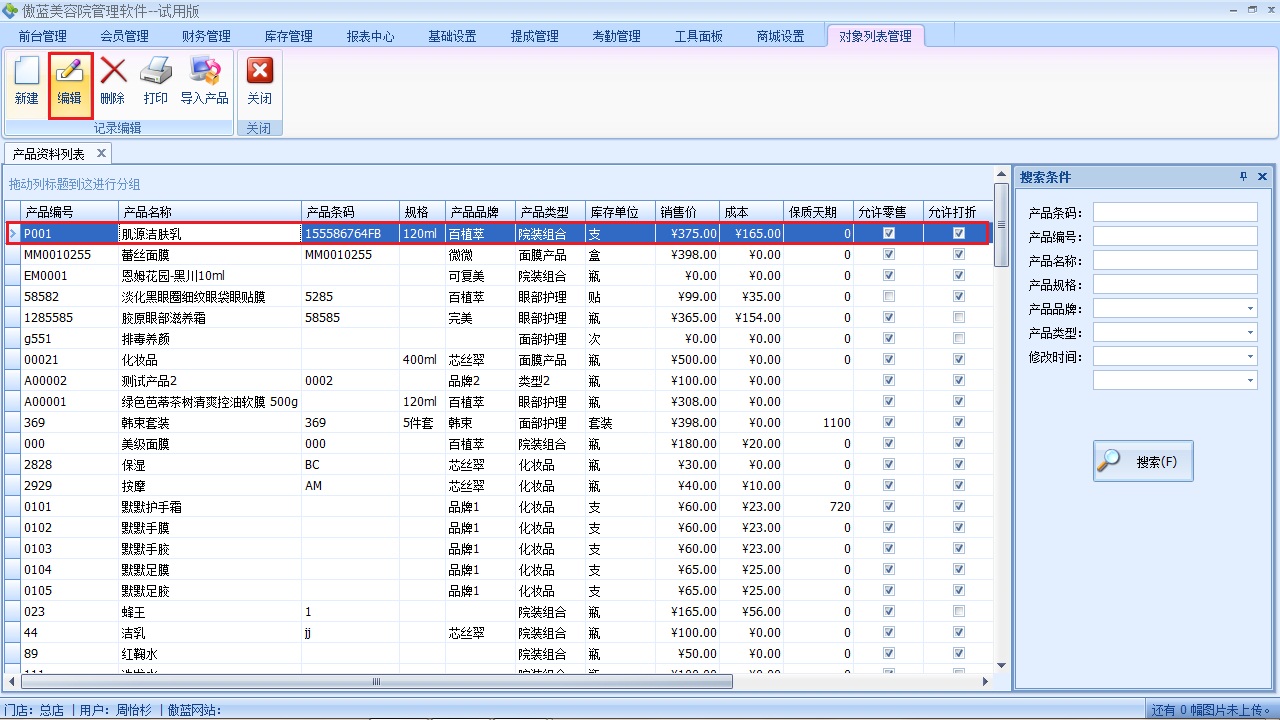
Task: Toggle 允许打折 checkbox for 胶原眼部滋养霜
Action: (x=959, y=317)
